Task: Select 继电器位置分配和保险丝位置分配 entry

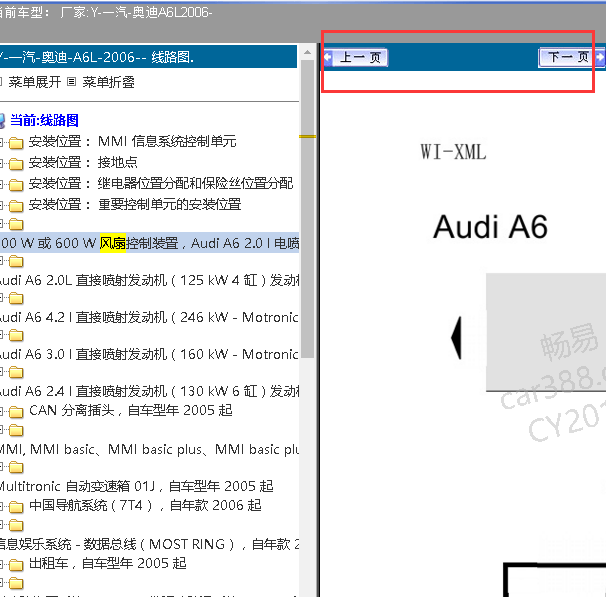Action: click(161, 183)
